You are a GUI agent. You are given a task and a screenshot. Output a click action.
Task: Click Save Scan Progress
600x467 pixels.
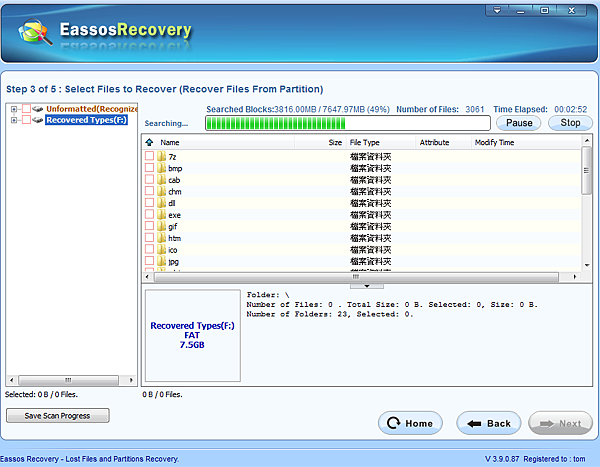tap(58, 416)
